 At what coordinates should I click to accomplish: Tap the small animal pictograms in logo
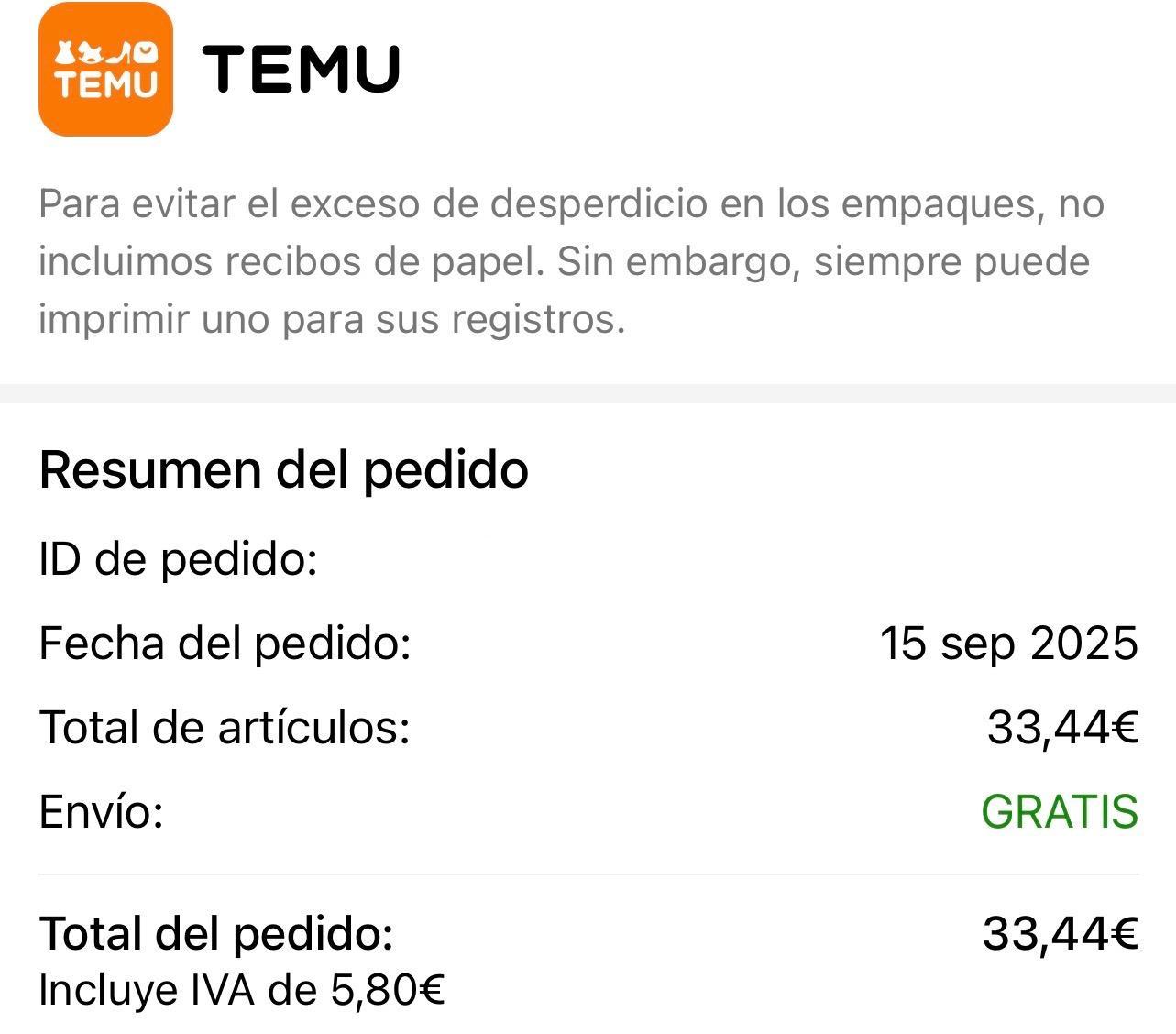(x=106, y=52)
